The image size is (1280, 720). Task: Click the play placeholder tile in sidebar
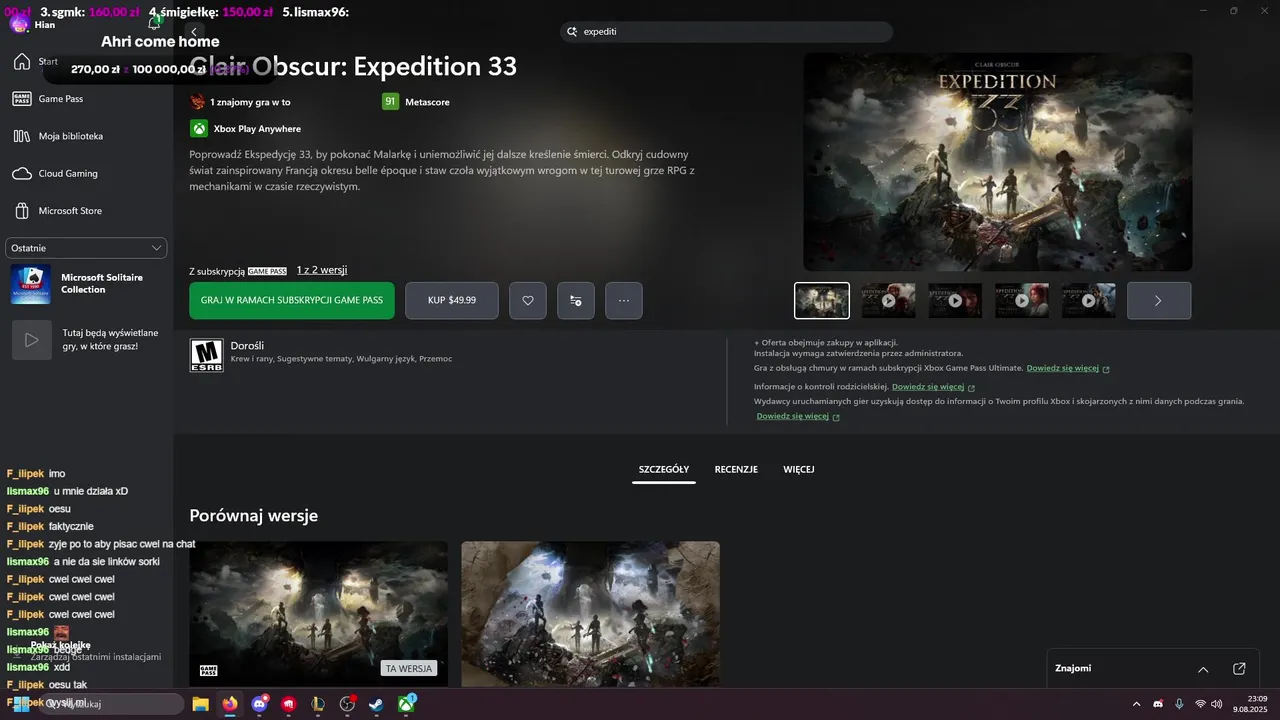pos(31,340)
